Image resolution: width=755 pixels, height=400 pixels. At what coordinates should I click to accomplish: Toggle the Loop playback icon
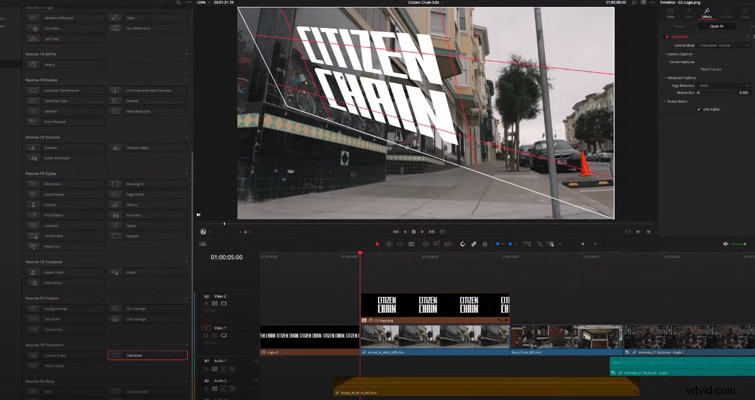pos(443,232)
